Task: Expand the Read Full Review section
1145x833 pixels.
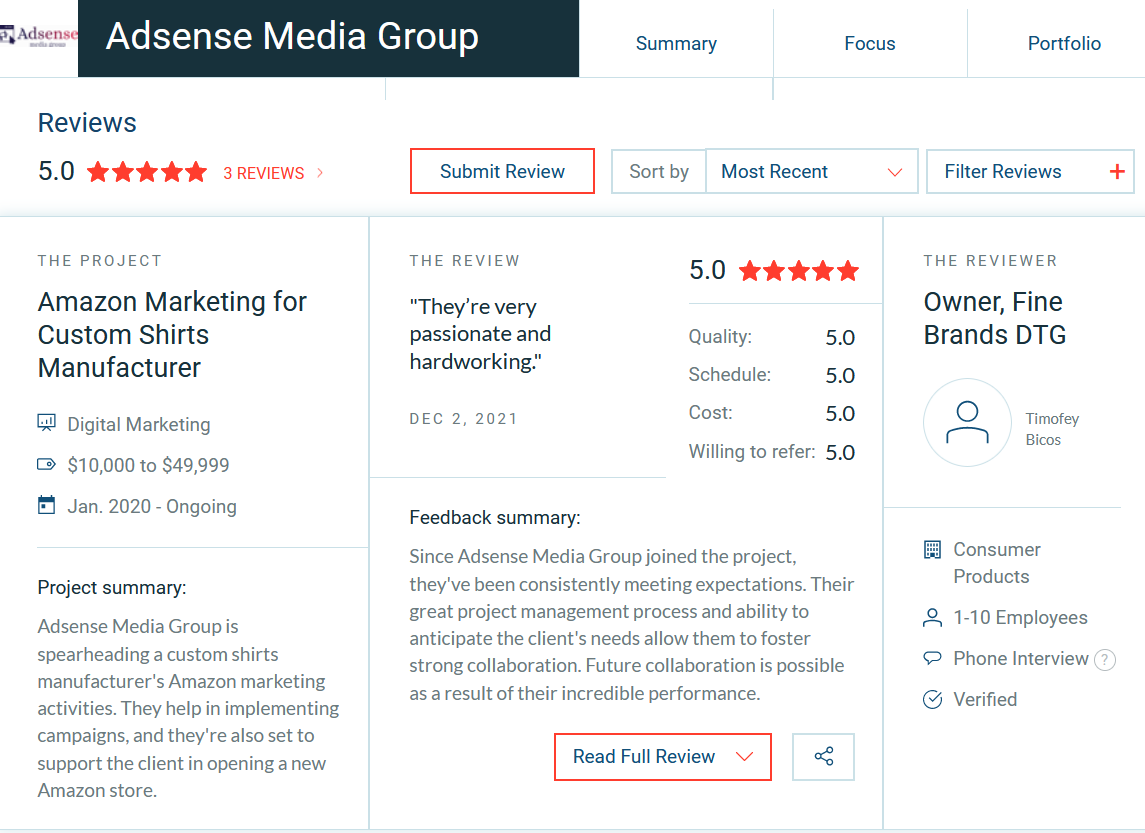Action: click(663, 757)
